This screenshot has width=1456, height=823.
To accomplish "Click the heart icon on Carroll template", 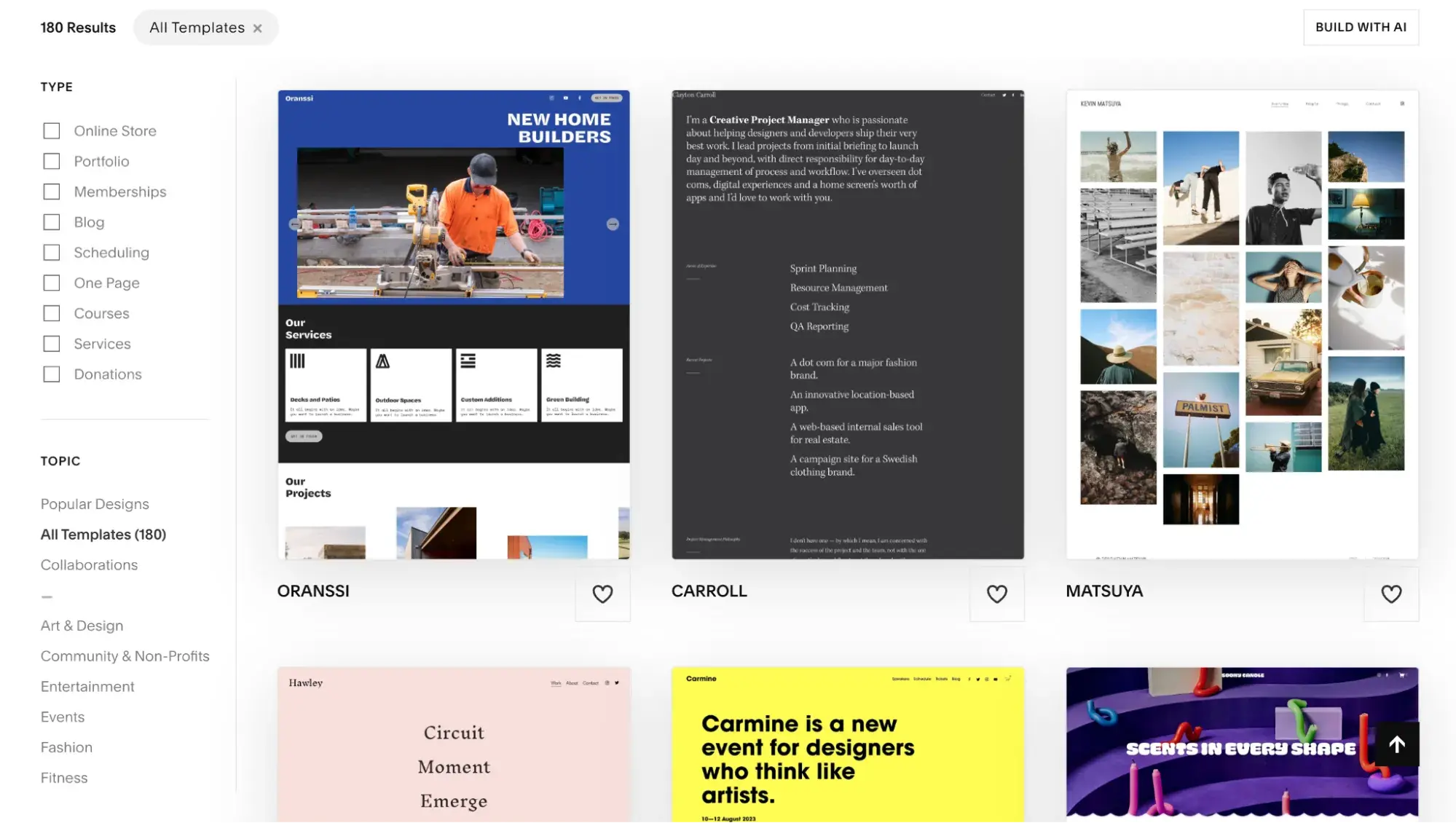I will tap(997, 594).
